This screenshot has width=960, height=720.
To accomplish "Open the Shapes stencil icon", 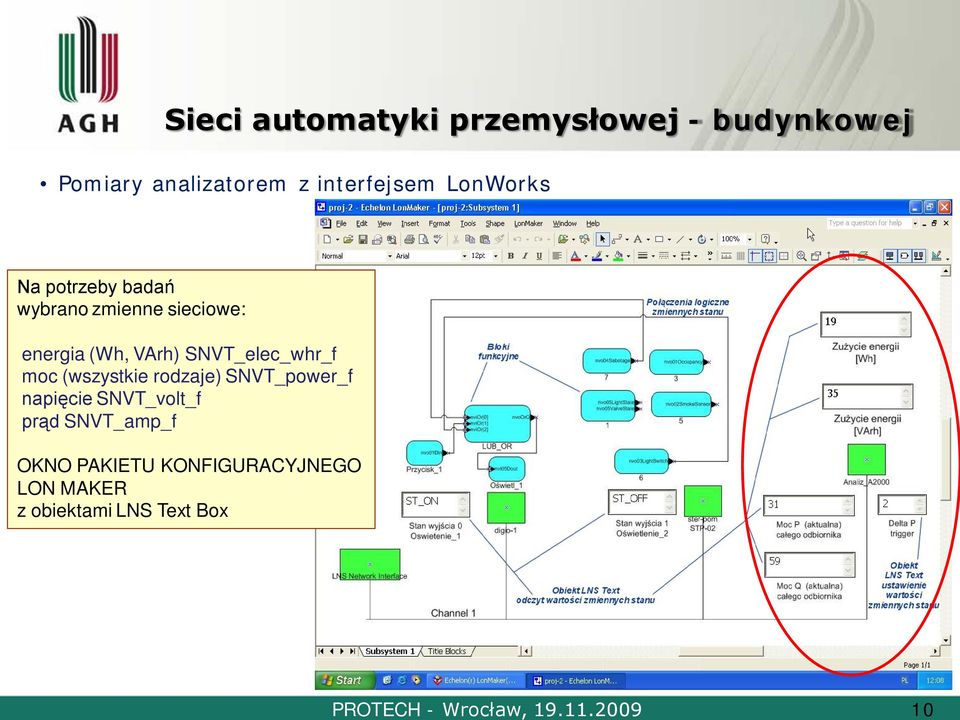I will (563, 239).
